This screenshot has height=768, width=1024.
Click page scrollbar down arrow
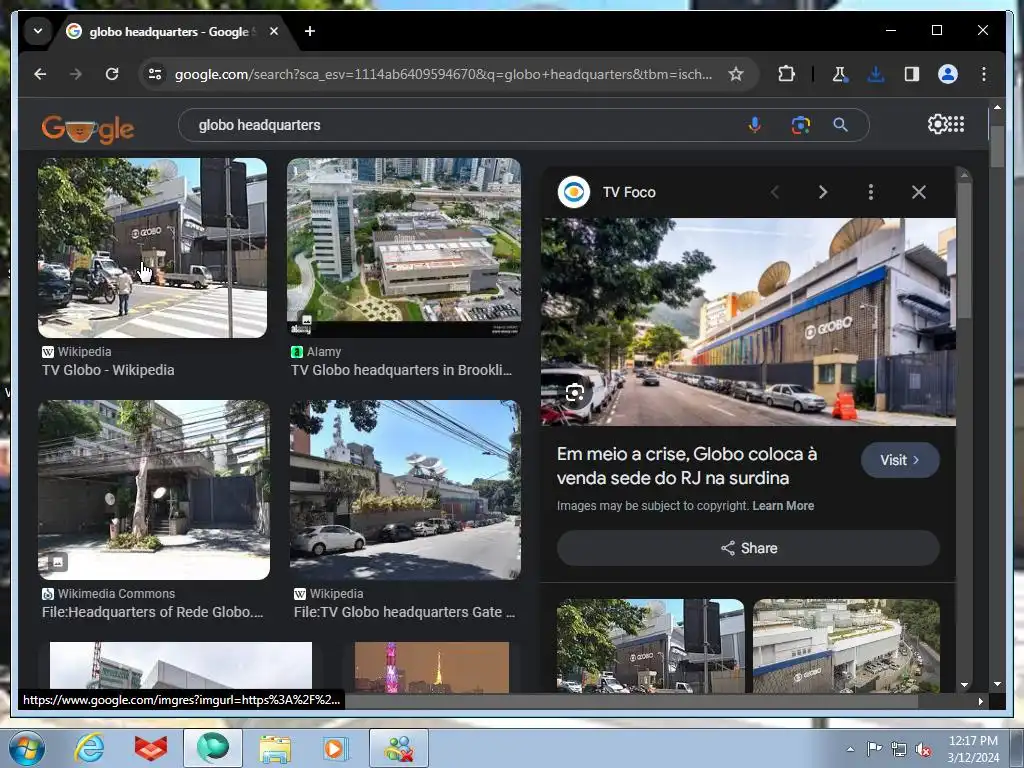point(997,684)
